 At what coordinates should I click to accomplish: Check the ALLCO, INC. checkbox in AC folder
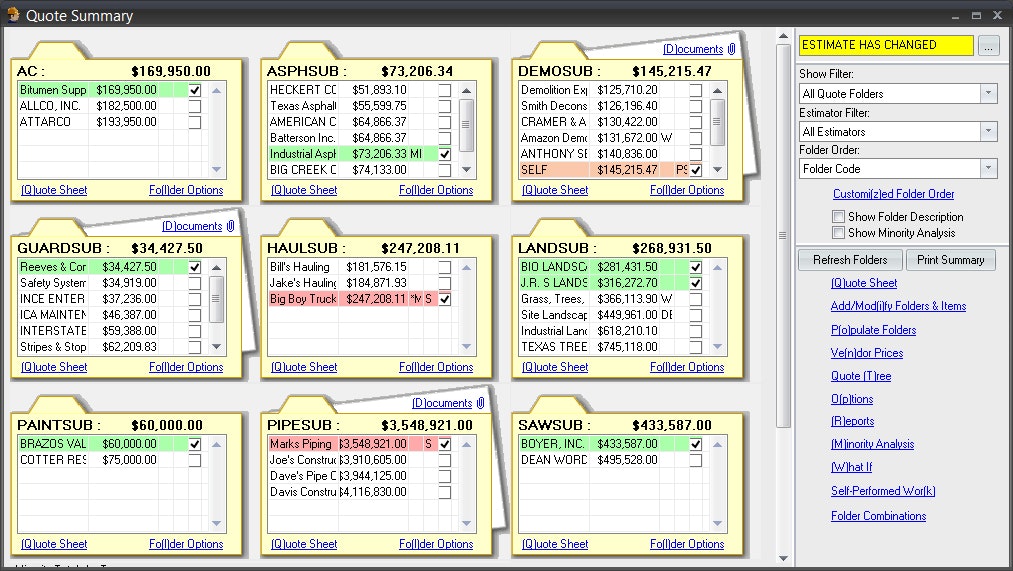195,106
